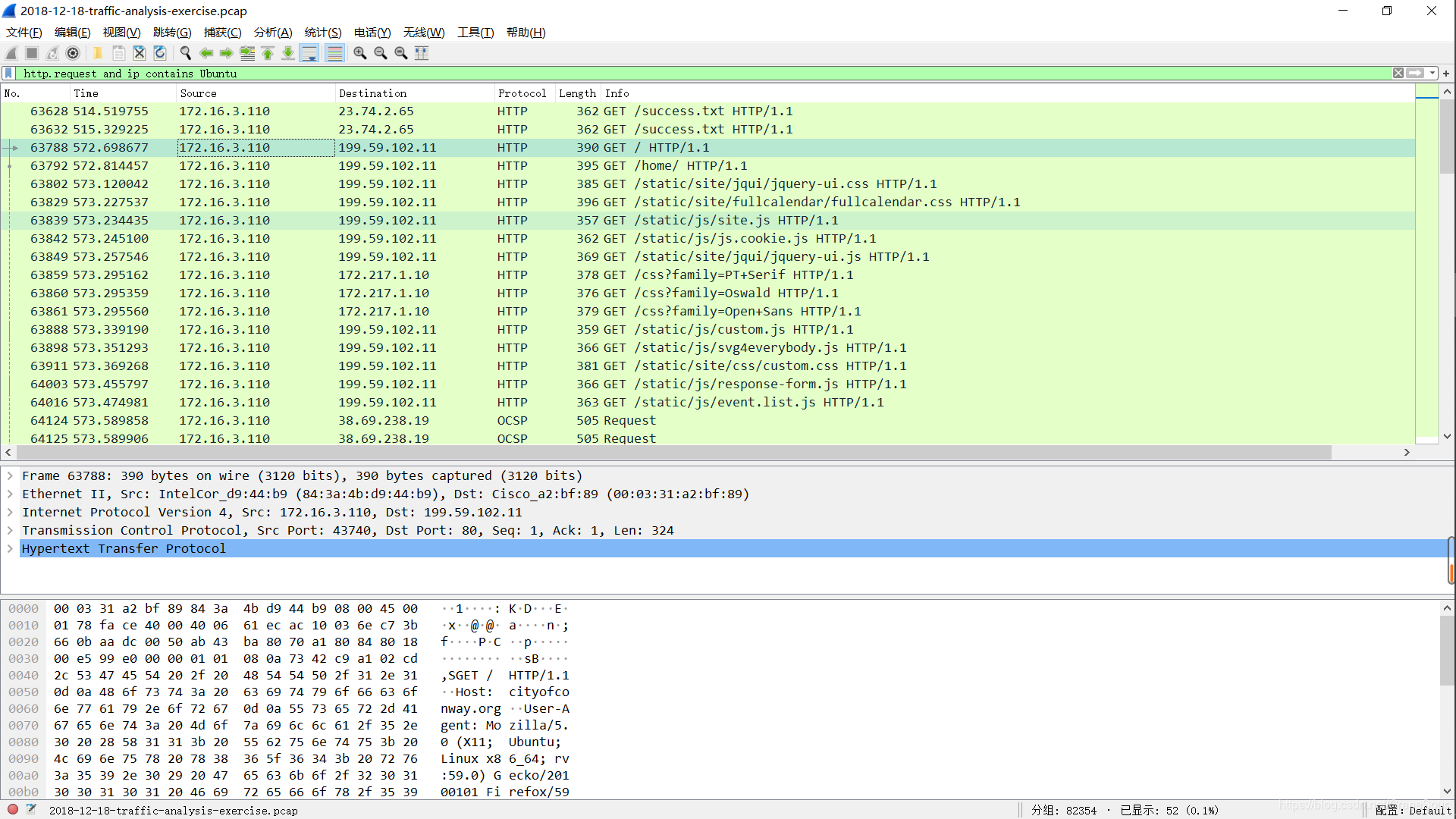Open the 分析(A) menu
The image size is (1456, 819).
pyautogui.click(x=273, y=33)
